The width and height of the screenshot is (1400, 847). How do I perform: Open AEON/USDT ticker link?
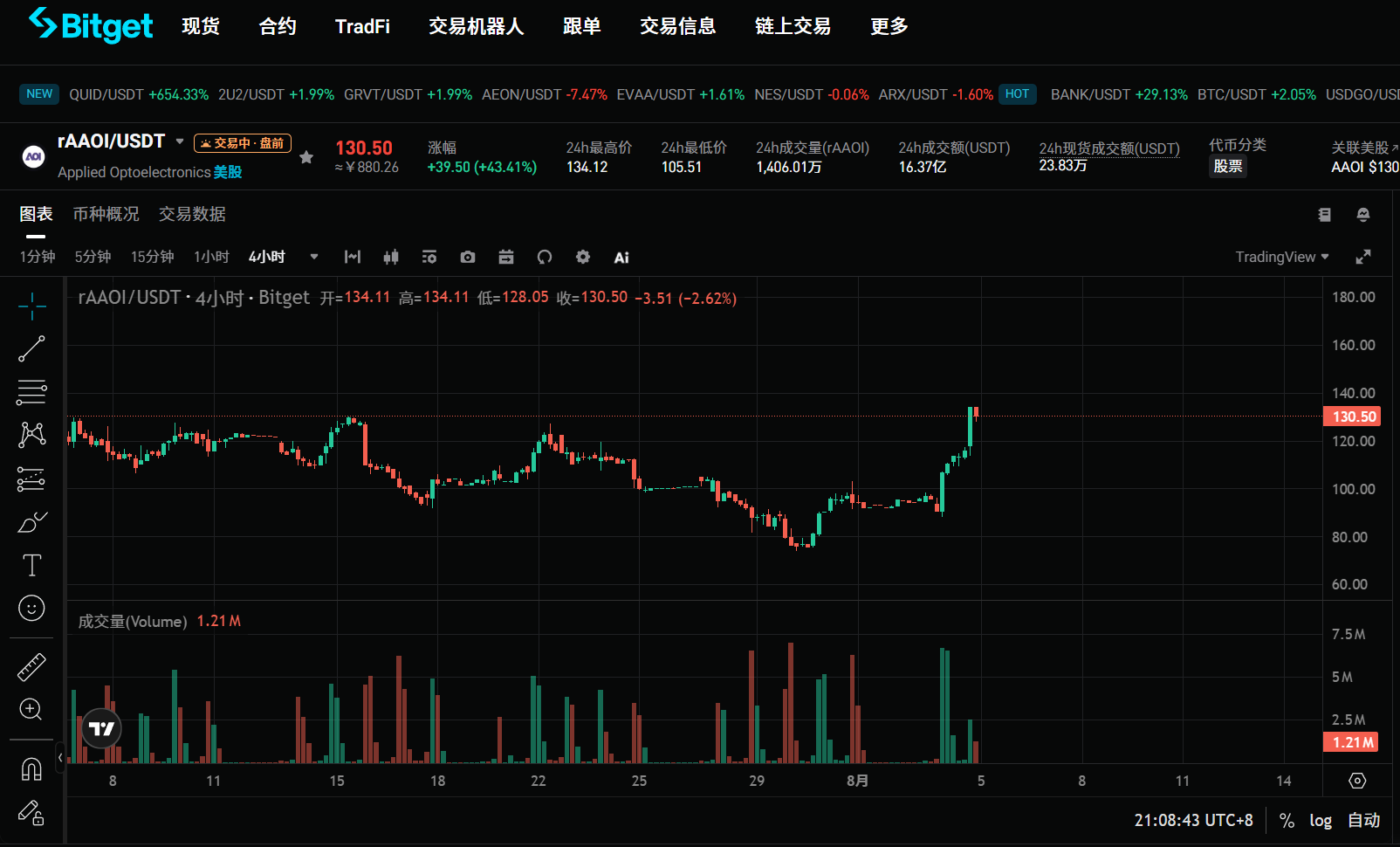tap(545, 94)
